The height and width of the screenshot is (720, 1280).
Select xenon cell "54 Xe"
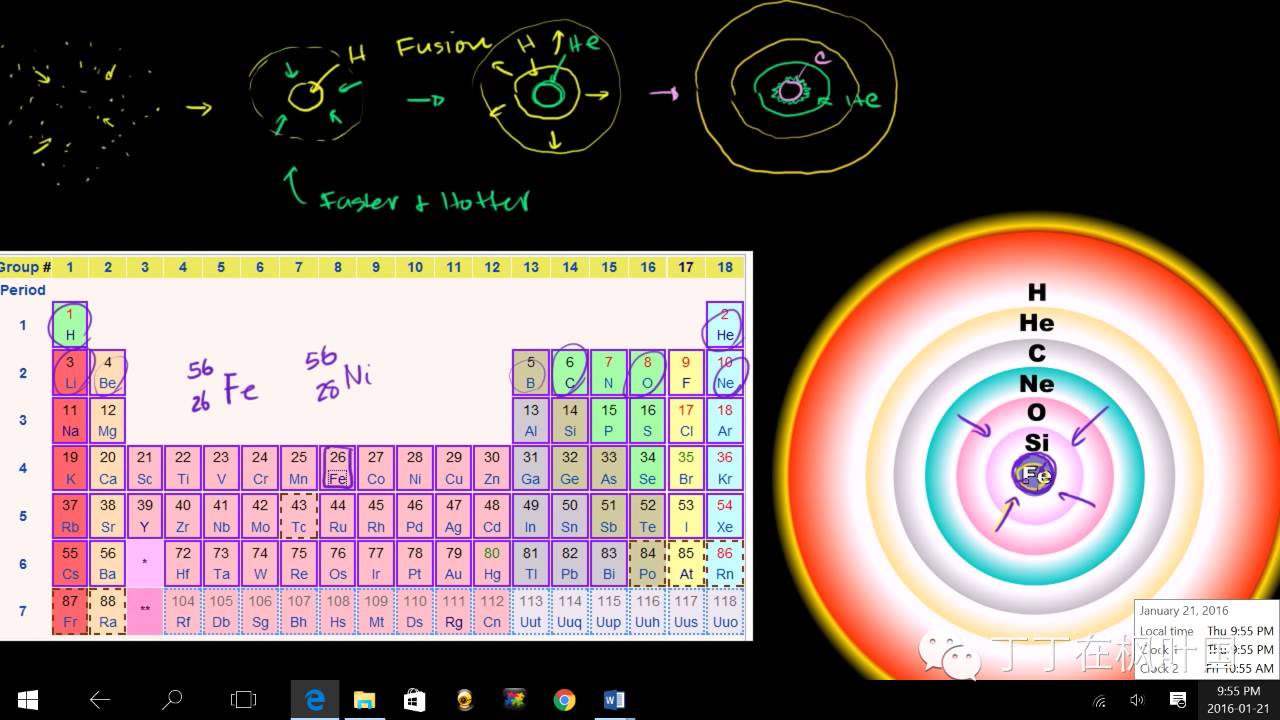[725, 517]
